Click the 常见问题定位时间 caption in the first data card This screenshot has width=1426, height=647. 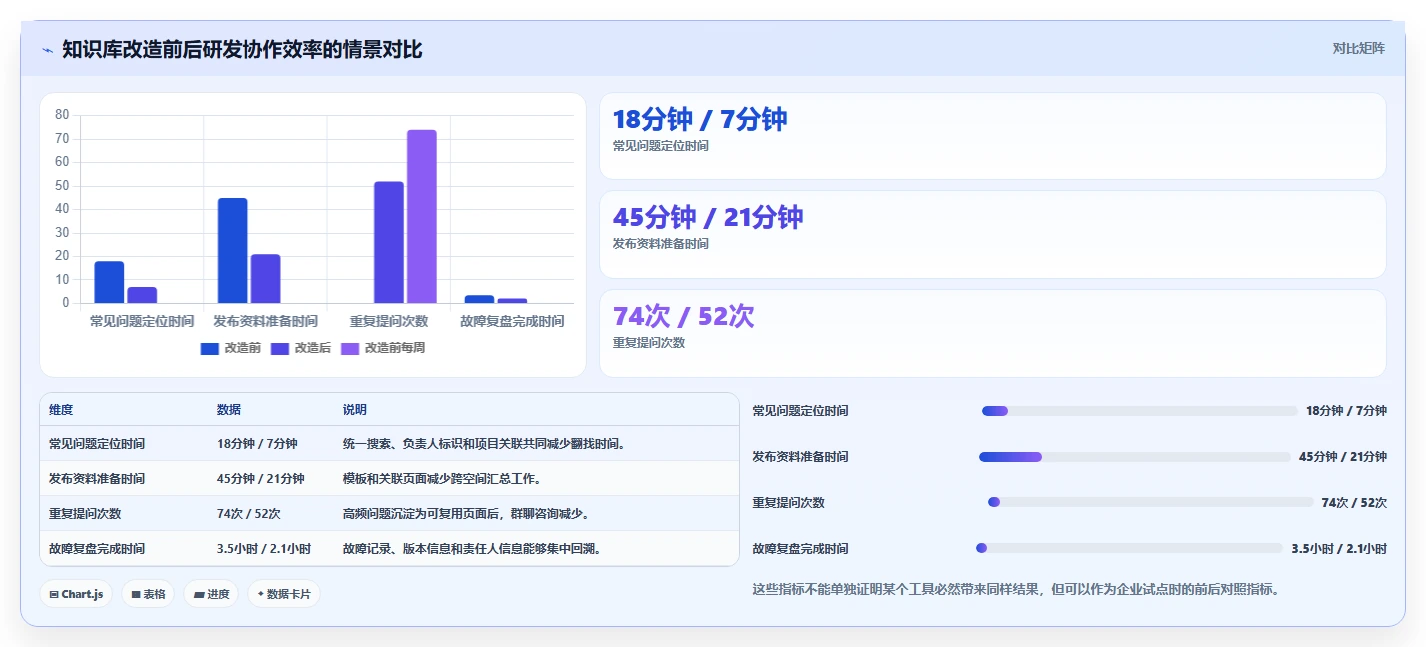coord(661,146)
